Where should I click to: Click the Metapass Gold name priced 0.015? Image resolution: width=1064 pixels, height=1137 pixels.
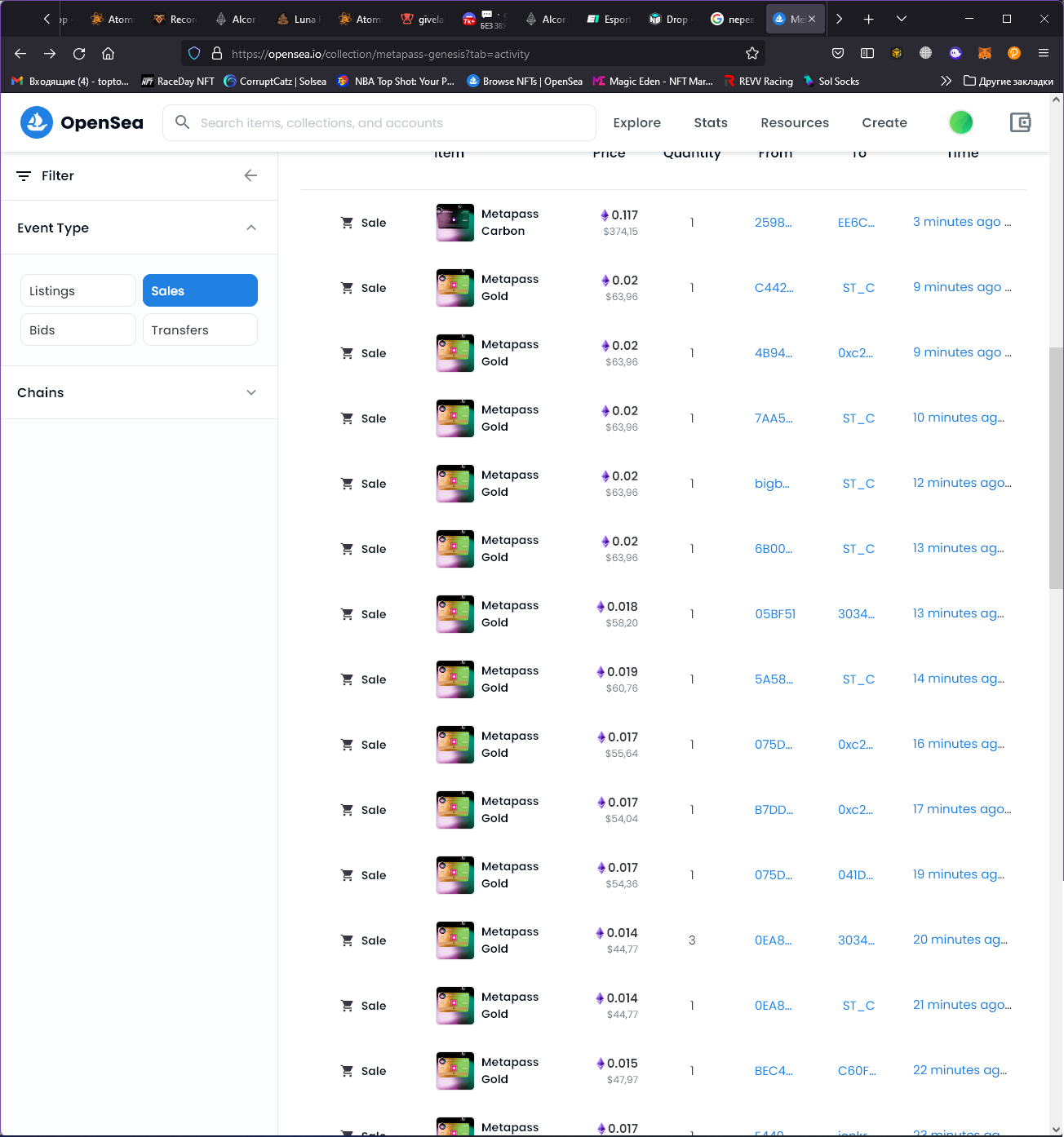[510, 1070]
